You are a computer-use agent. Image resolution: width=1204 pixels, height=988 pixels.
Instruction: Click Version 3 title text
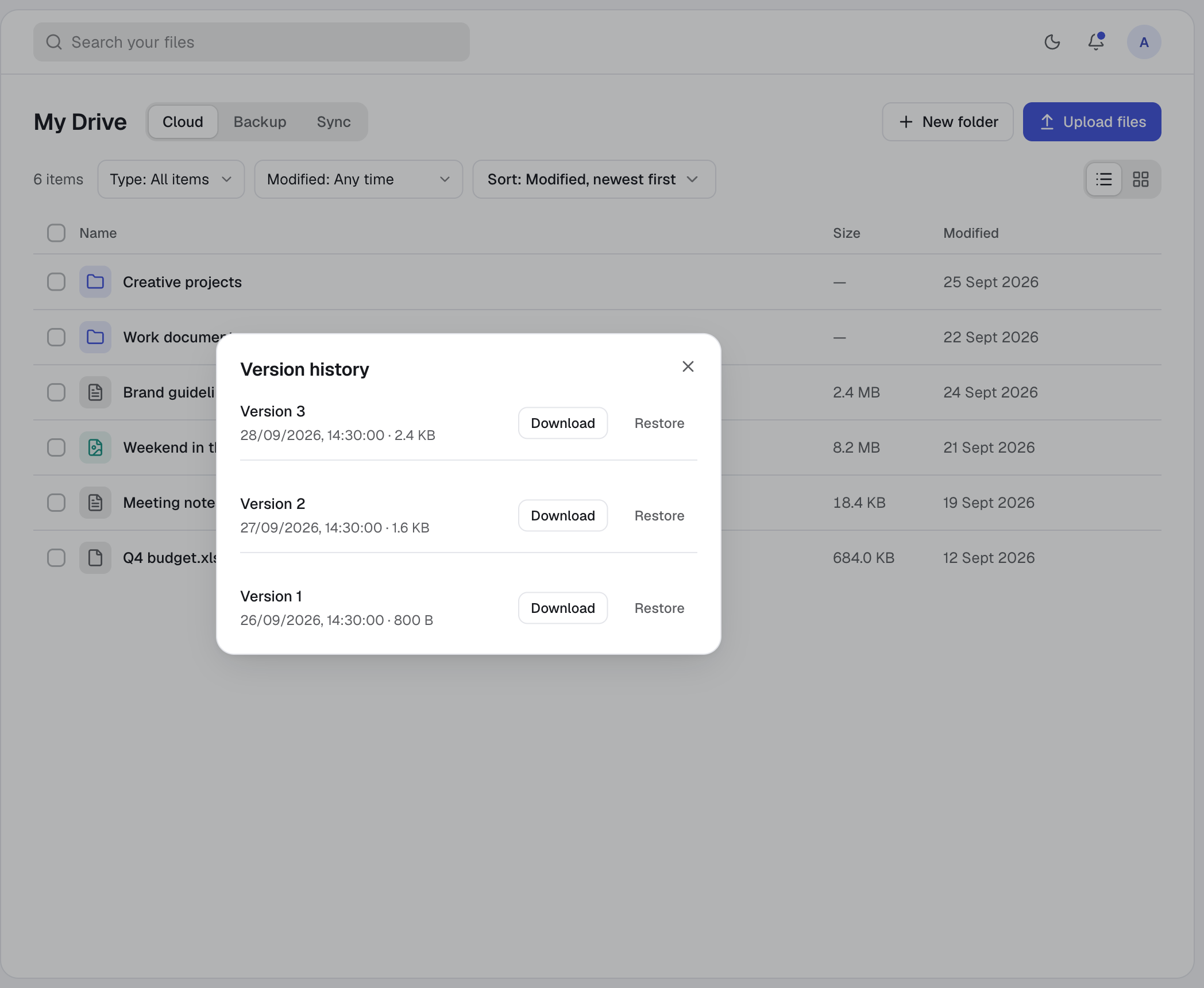tap(273, 411)
